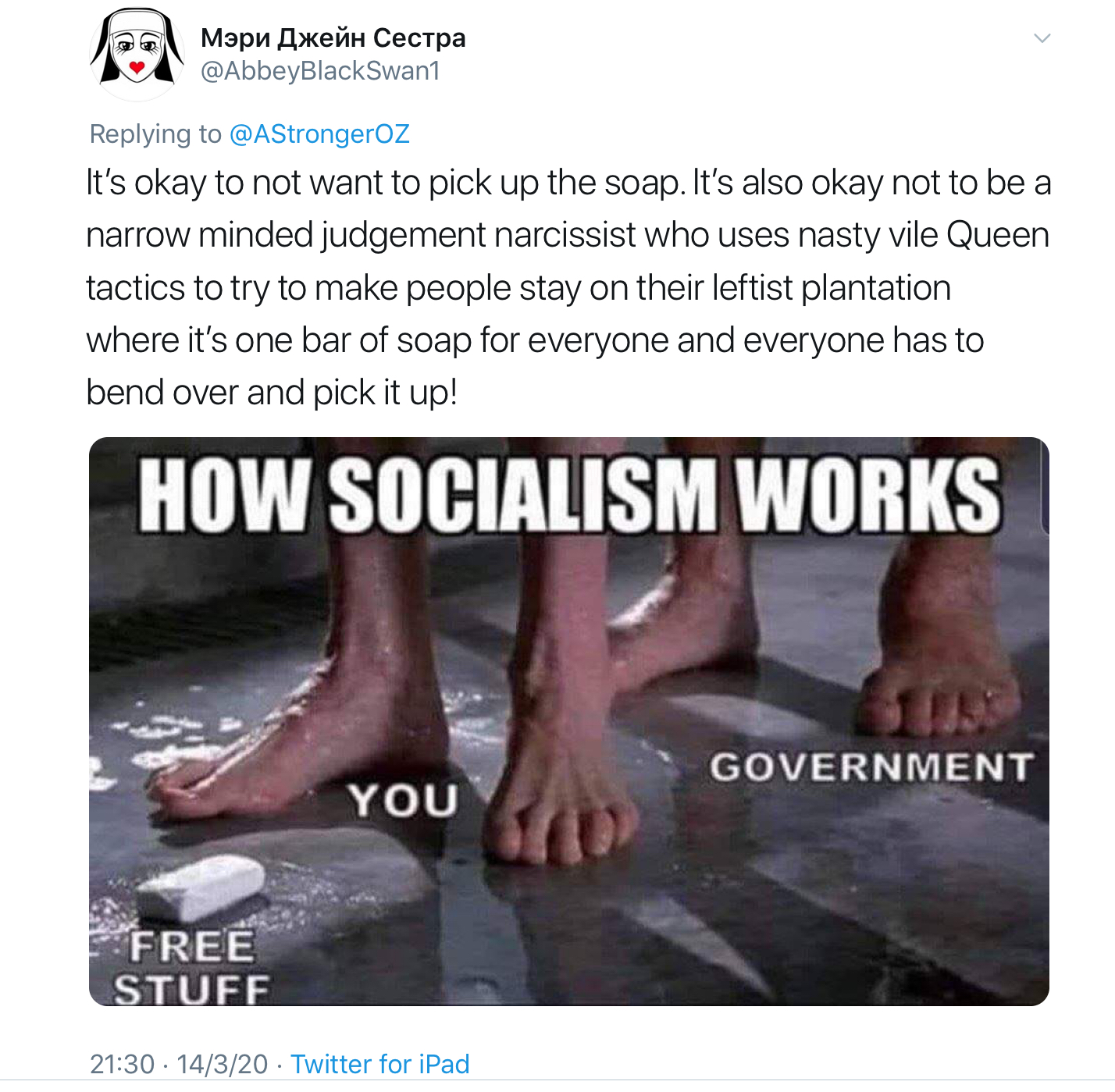Viewport: 1115px width, 1092px height.
Task: Expand the tweet options chevron
Action: tap(1042, 38)
